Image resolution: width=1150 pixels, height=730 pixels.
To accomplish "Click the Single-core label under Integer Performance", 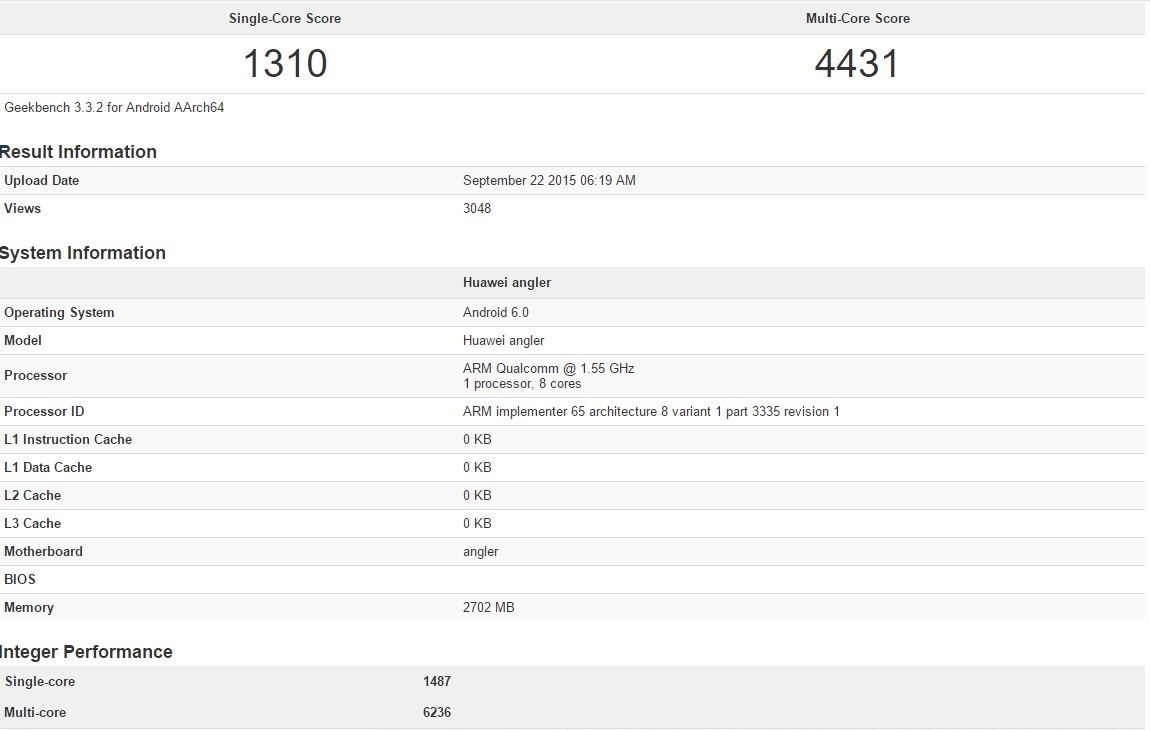I will tap(40, 682).
